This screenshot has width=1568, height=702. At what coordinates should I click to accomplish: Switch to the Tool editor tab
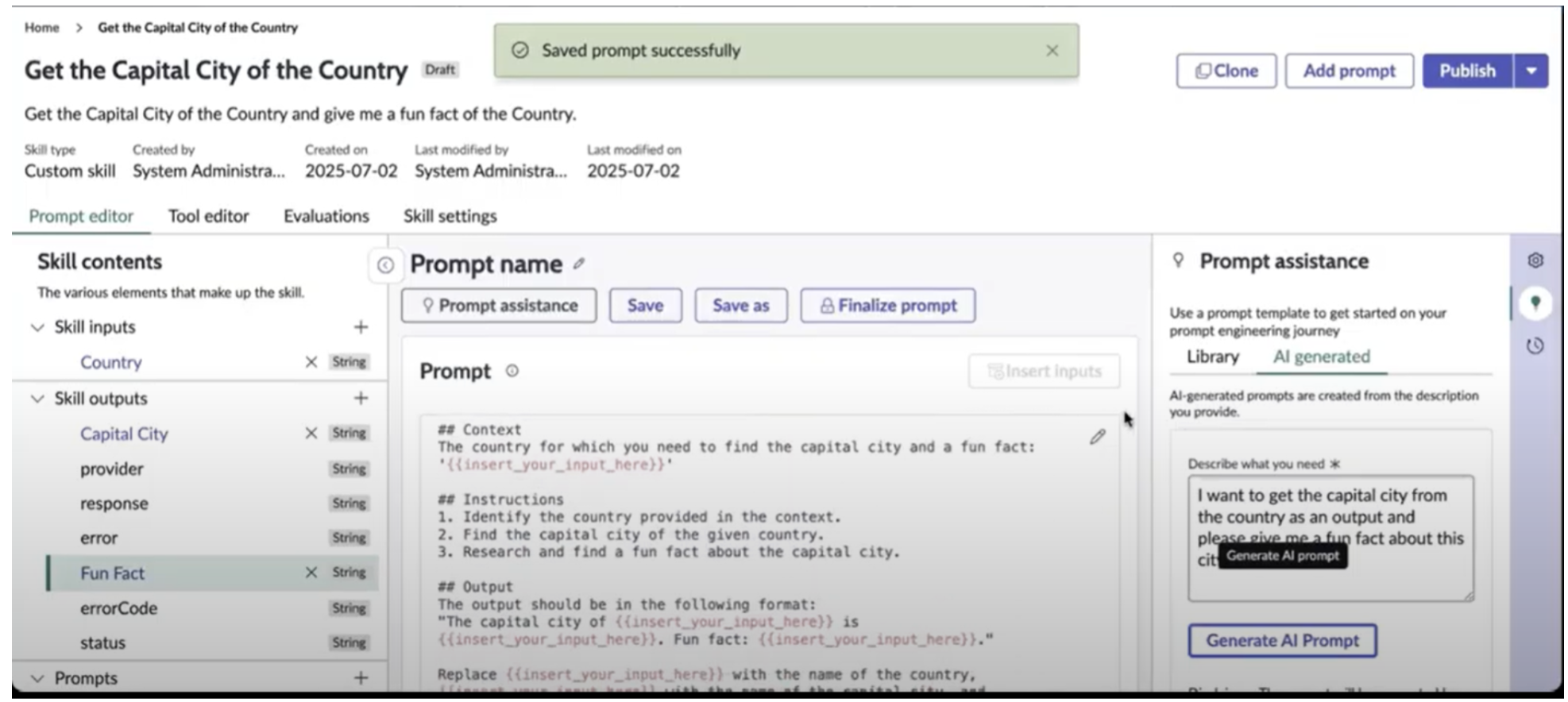pos(208,216)
